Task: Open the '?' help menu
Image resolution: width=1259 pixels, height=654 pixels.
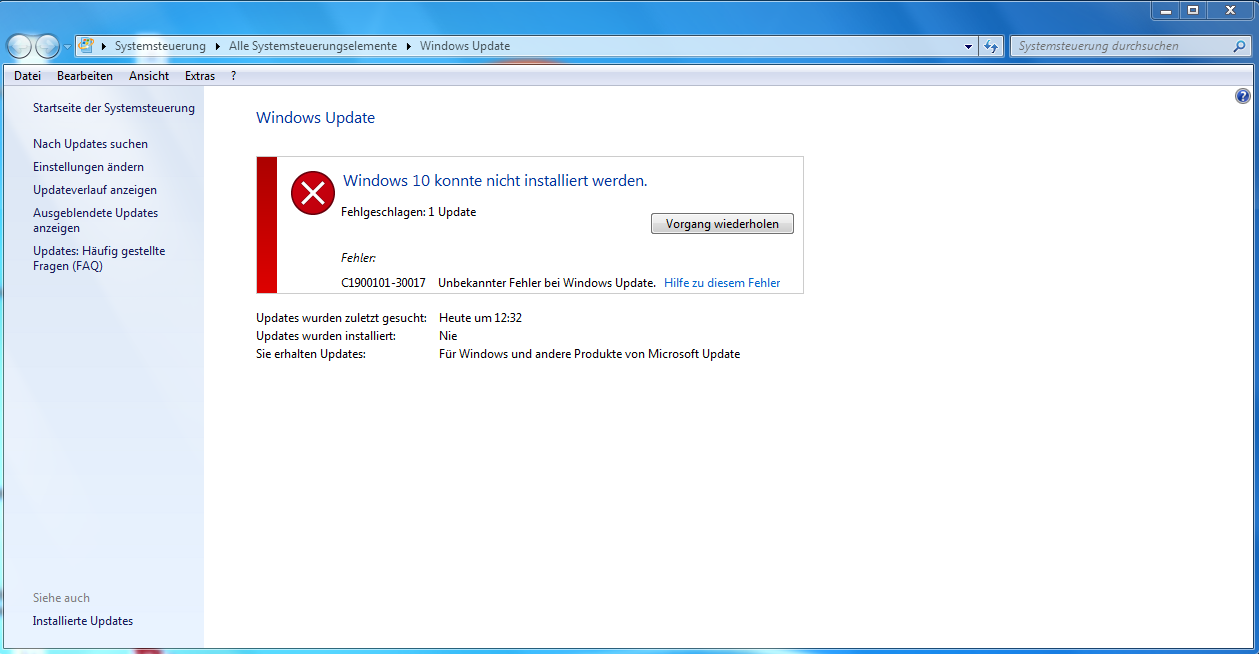Action: pyautogui.click(x=233, y=76)
